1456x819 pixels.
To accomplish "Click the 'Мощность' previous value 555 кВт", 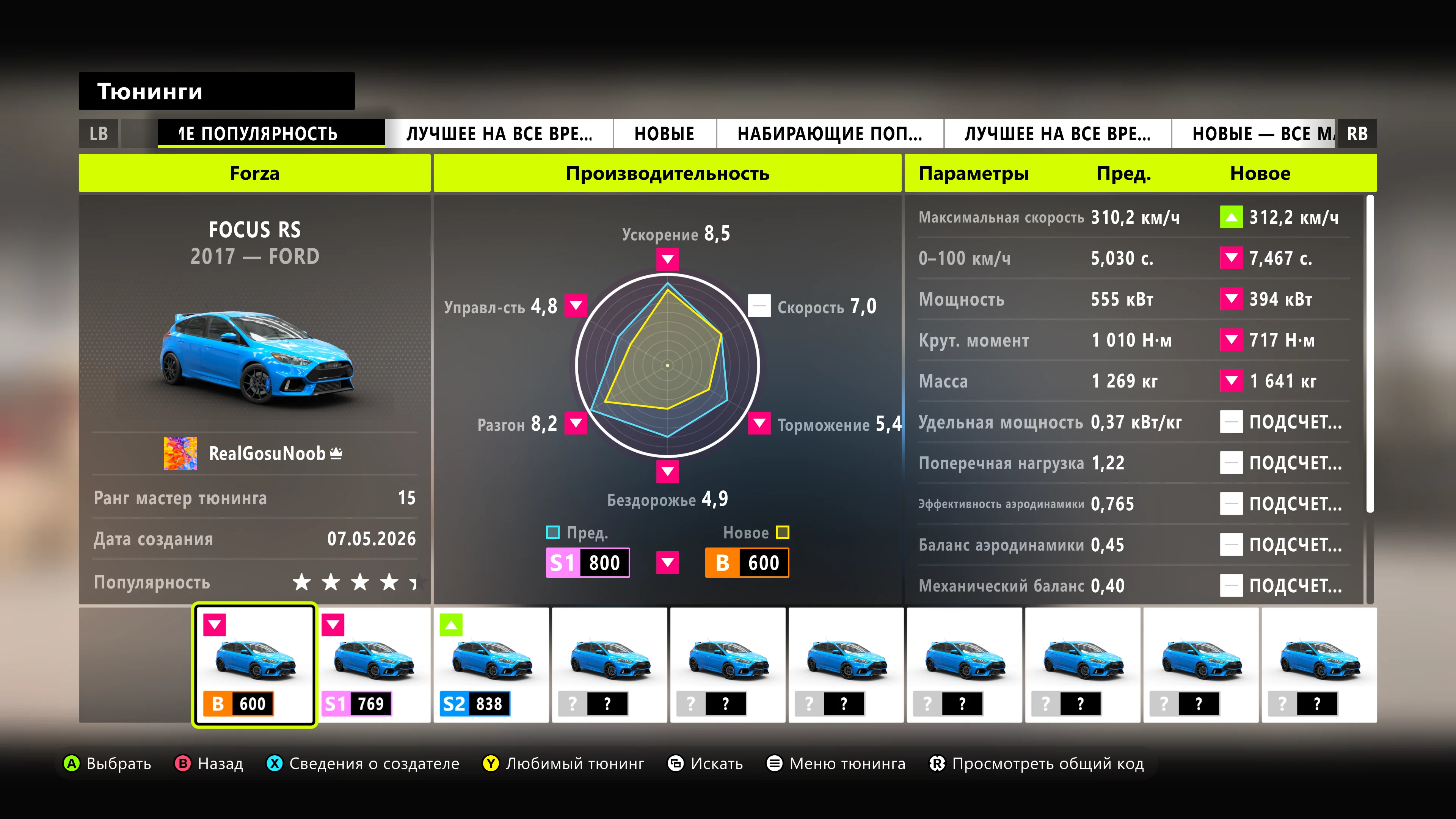I will point(1122,299).
